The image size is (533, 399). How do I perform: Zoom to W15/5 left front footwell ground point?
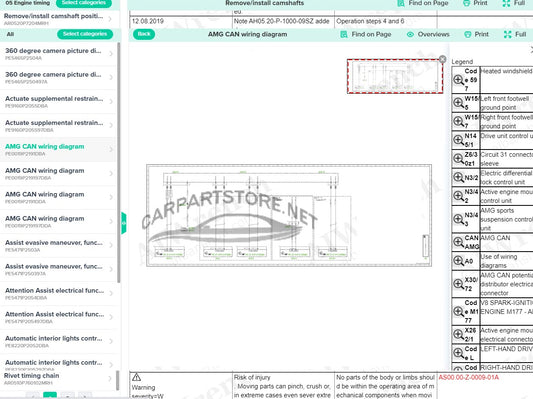click(x=458, y=103)
